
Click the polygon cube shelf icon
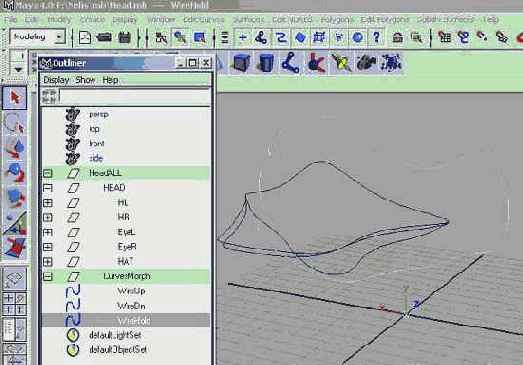pos(242,62)
